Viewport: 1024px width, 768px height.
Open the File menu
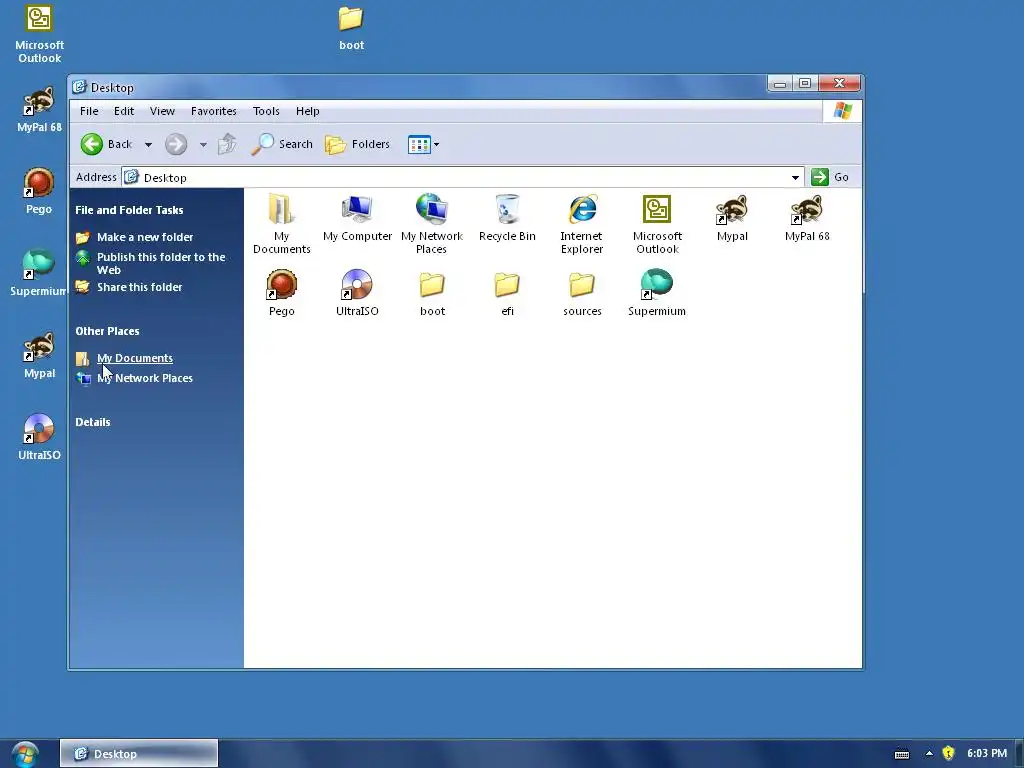[x=89, y=111]
